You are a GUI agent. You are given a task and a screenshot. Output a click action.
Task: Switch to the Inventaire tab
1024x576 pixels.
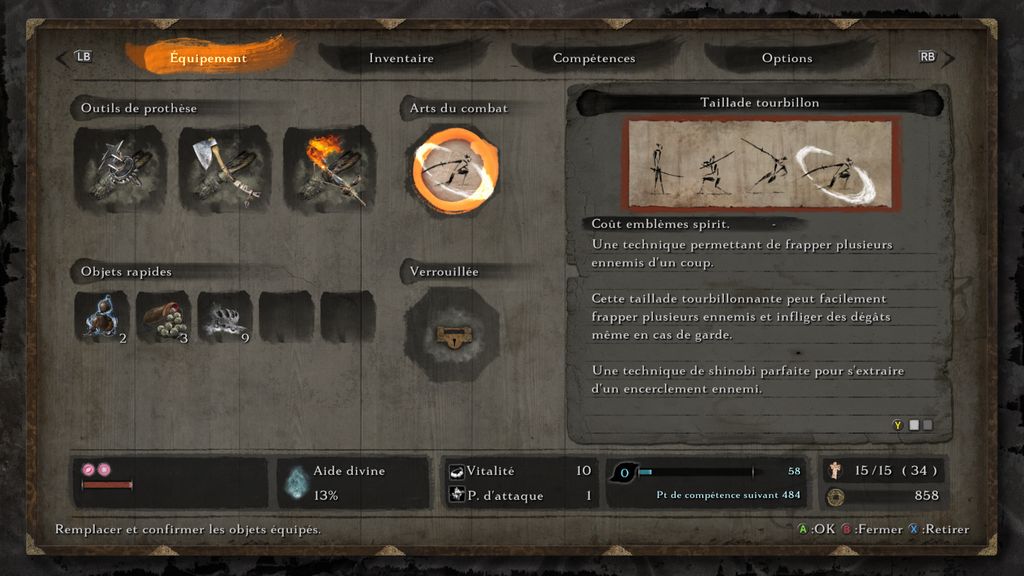[401, 58]
